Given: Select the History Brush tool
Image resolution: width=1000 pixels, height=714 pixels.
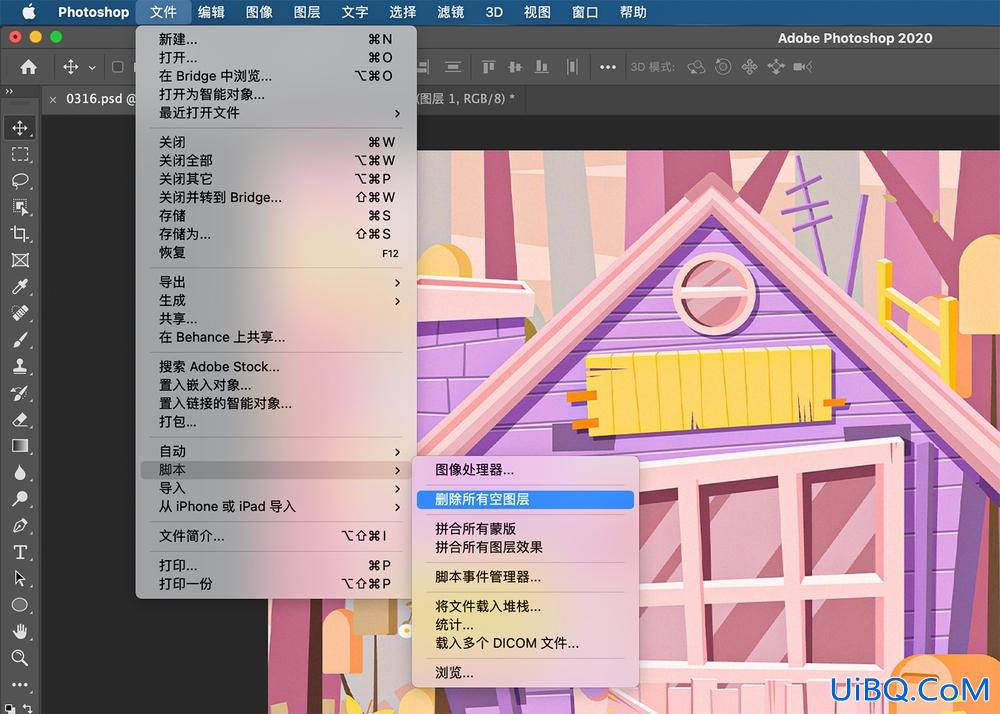Looking at the screenshot, I should click(20, 393).
